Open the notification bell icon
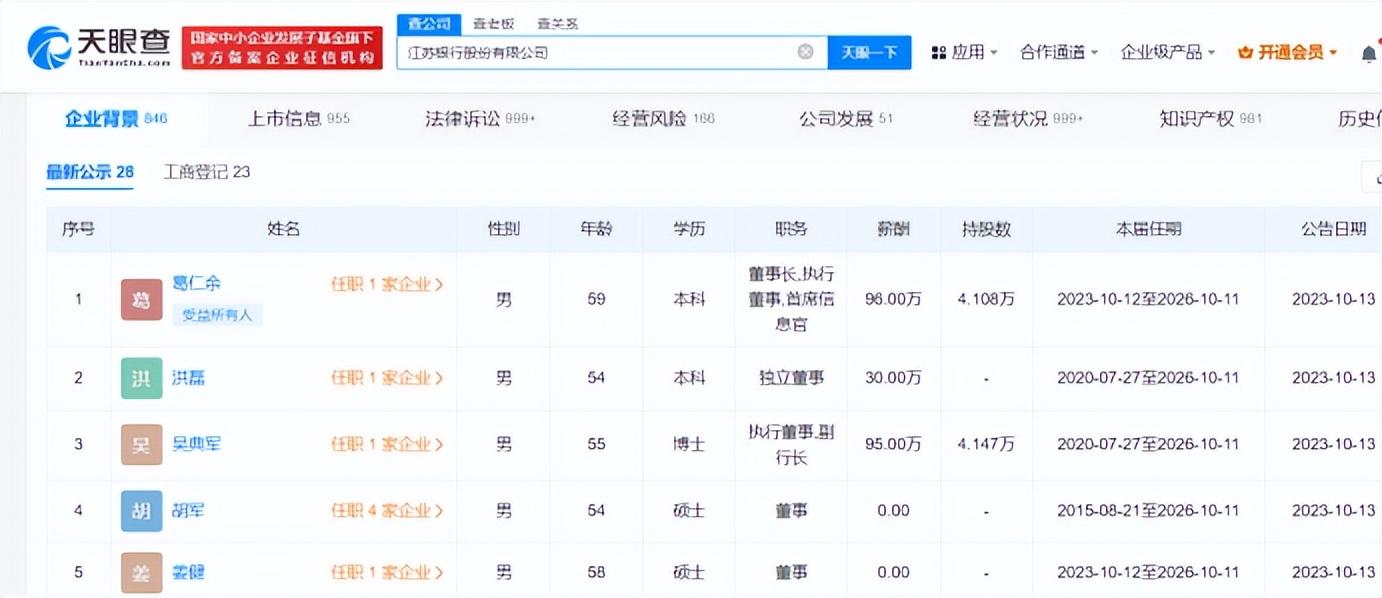The width and height of the screenshot is (1382, 598). (1368, 53)
